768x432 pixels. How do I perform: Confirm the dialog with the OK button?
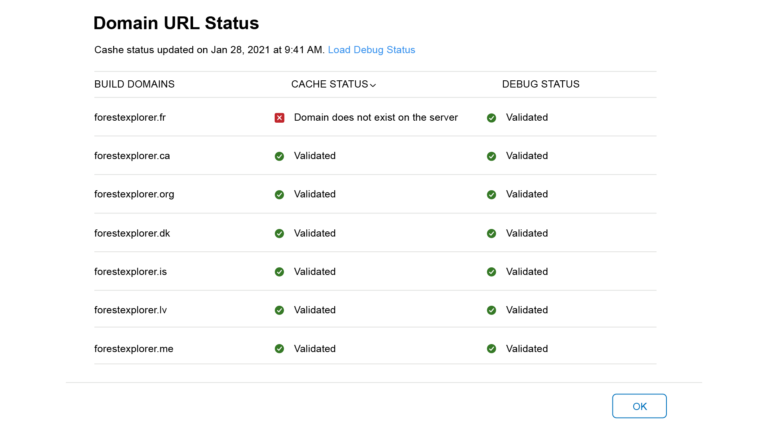click(639, 406)
